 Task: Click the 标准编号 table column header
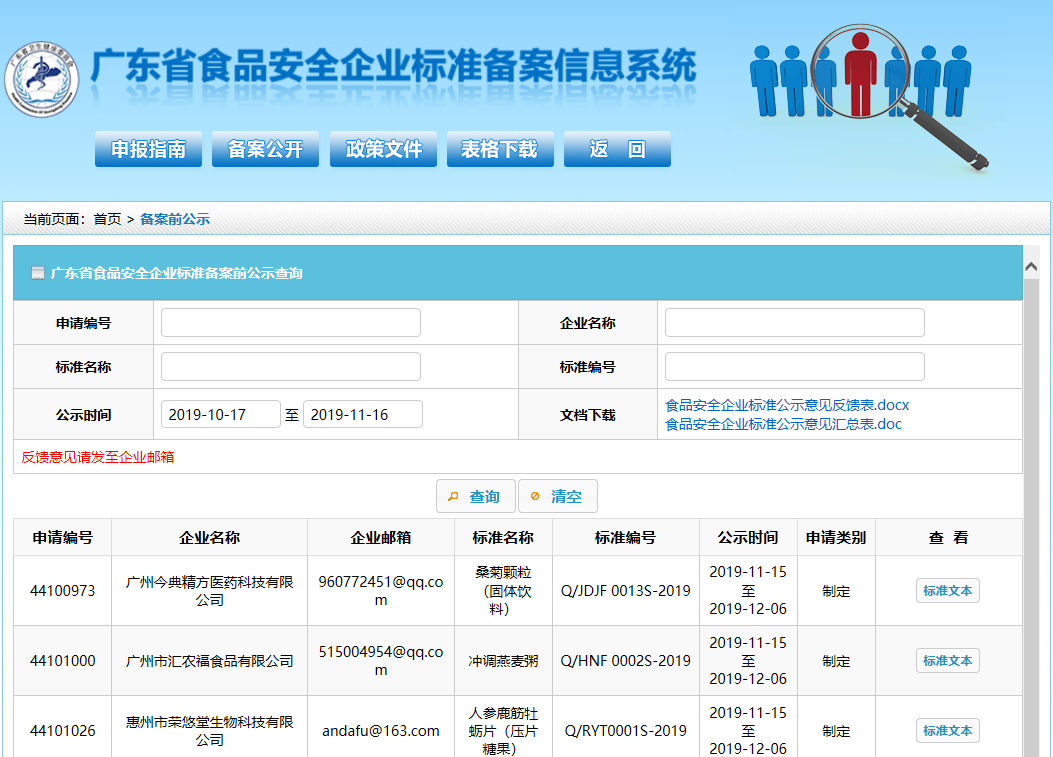[x=625, y=537]
